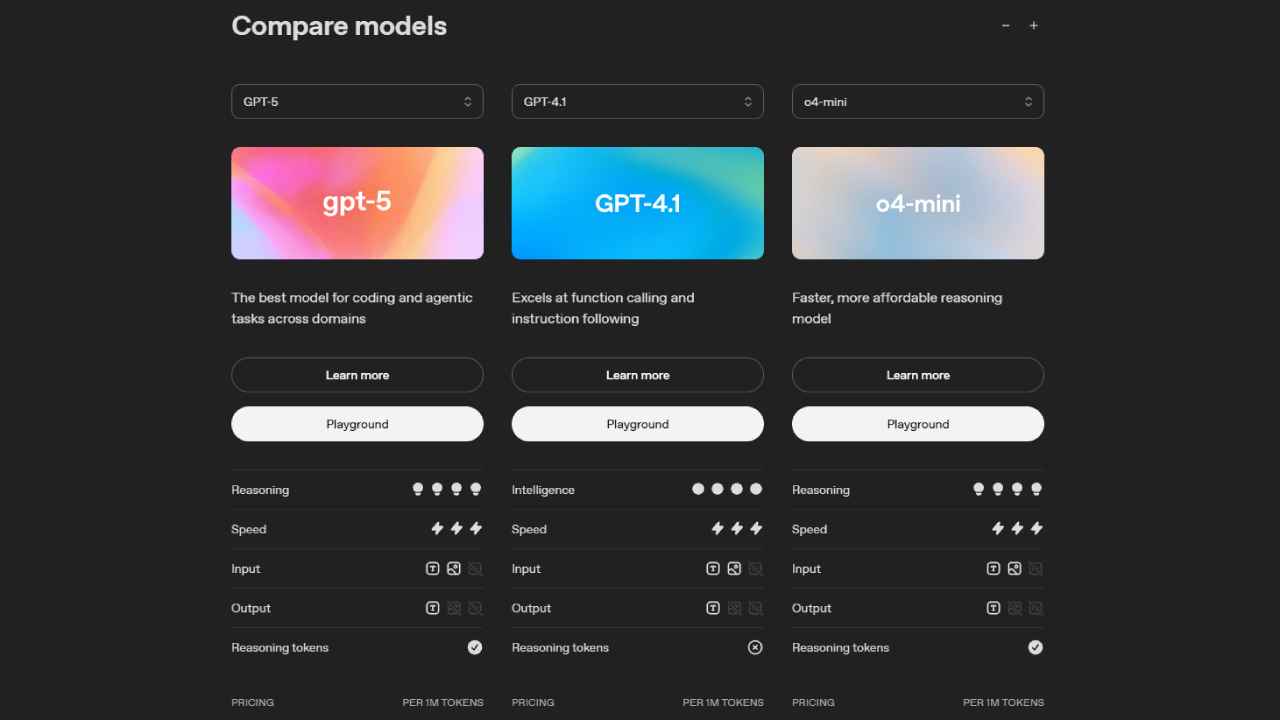
Task: Click the disabled audio input icon under GPT-5
Action: click(x=475, y=568)
